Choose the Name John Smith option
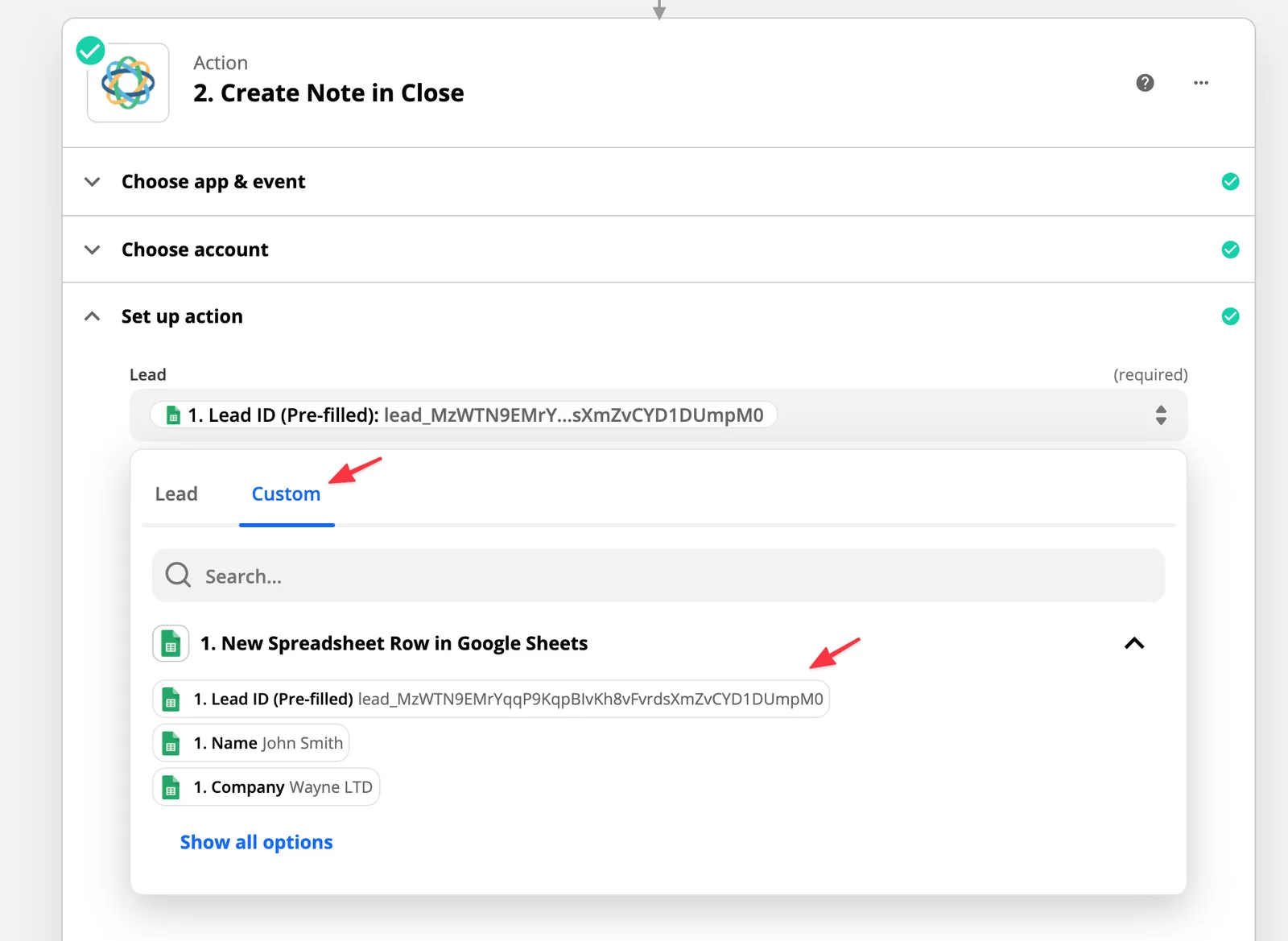This screenshot has width=1288, height=941. (251, 743)
